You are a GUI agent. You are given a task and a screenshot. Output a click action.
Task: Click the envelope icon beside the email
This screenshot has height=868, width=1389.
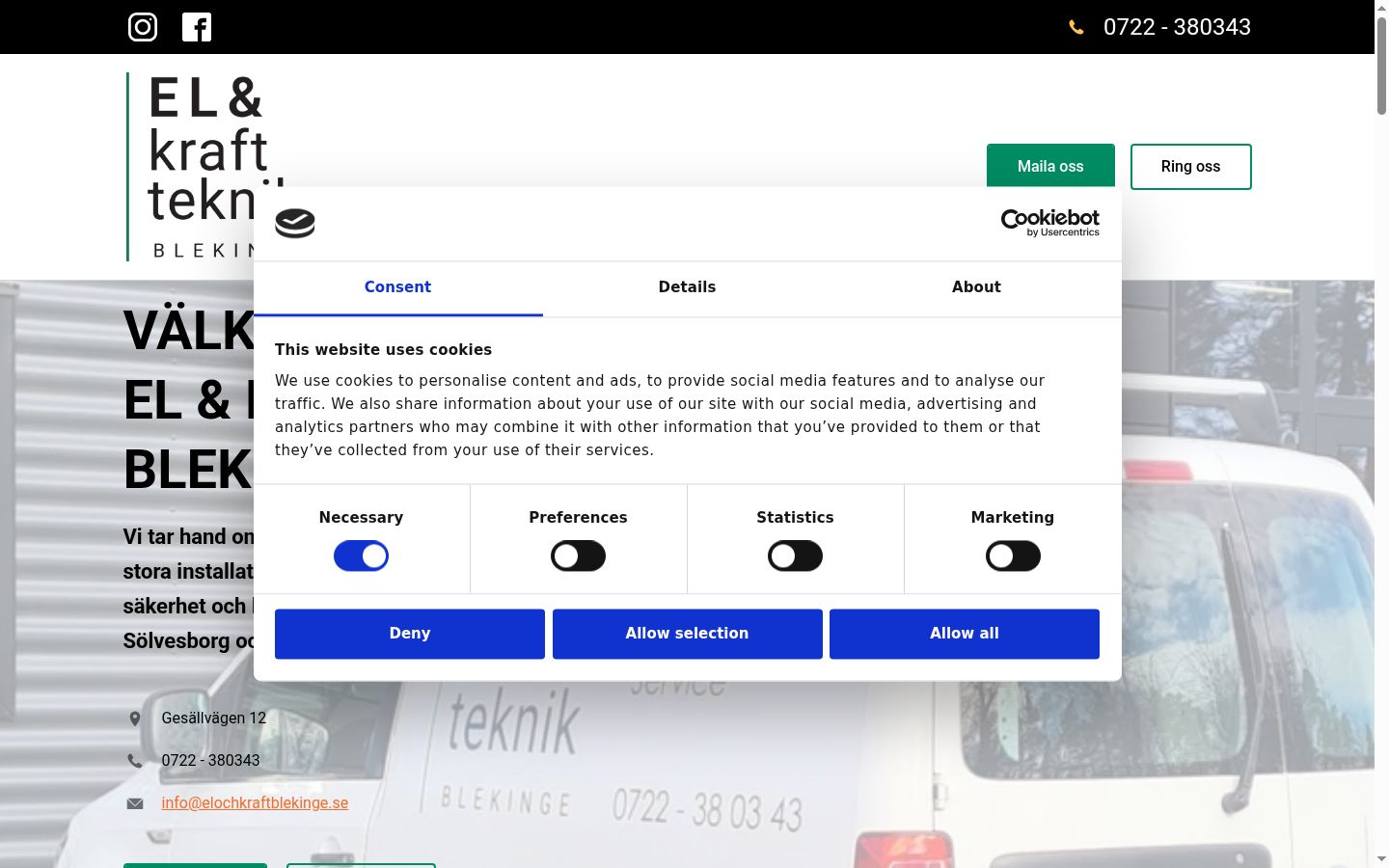click(x=135, y=803)
